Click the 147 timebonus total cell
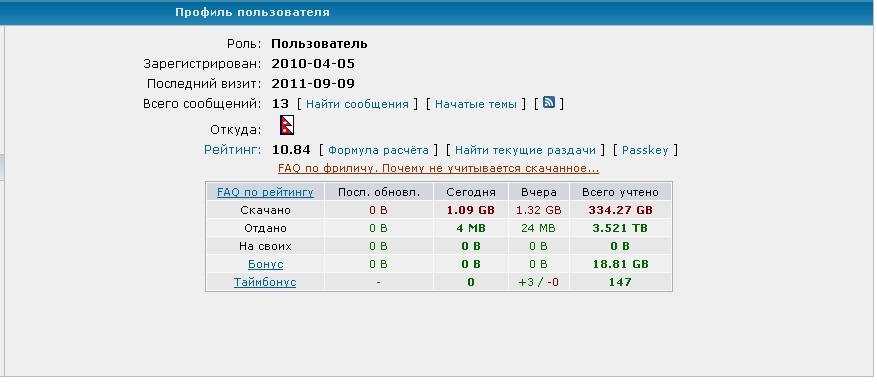This screenshot has height=384, width=877. (620, 282)
